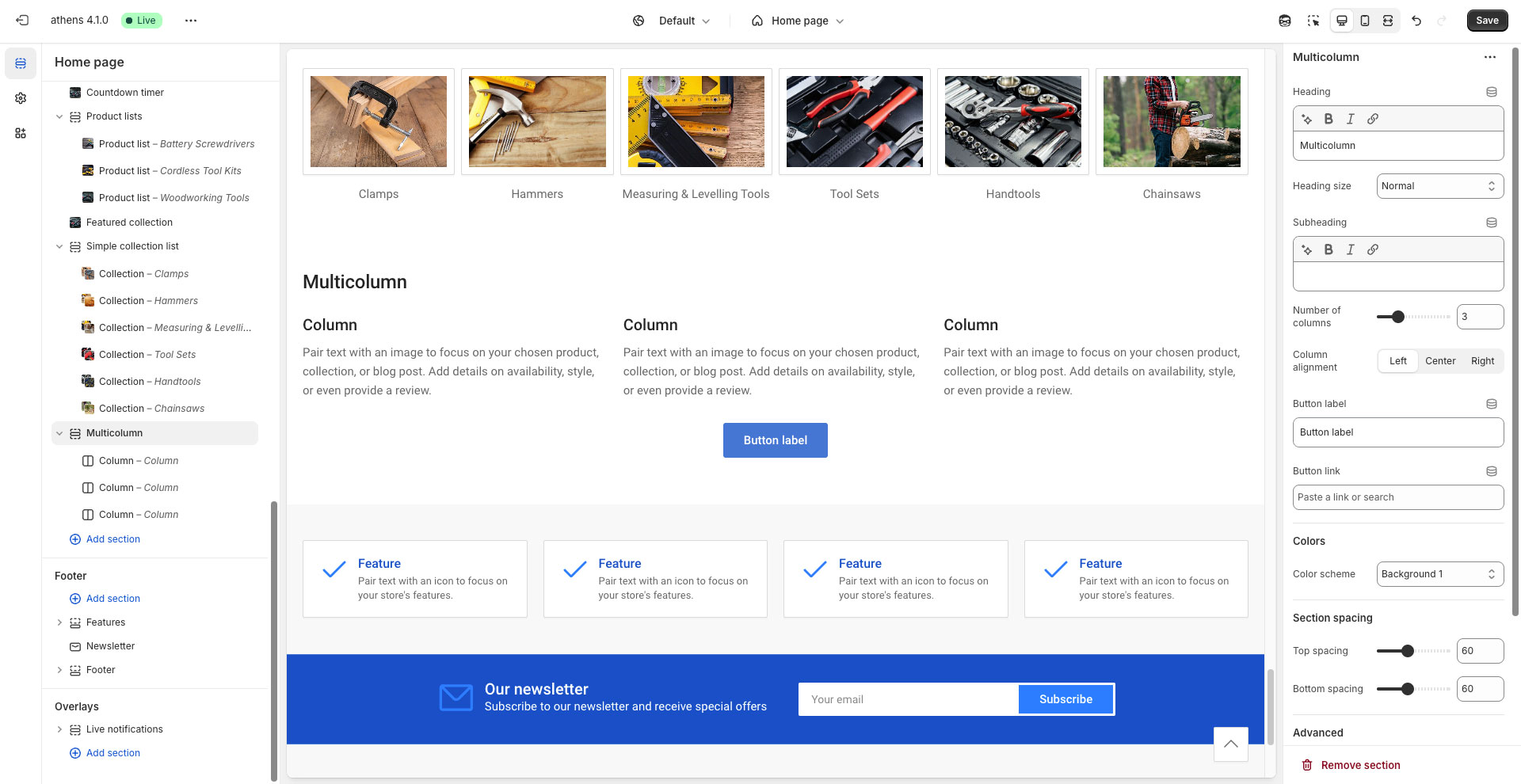Switch to mobile preview icon
The image size is (1521, 784).
1365,21
